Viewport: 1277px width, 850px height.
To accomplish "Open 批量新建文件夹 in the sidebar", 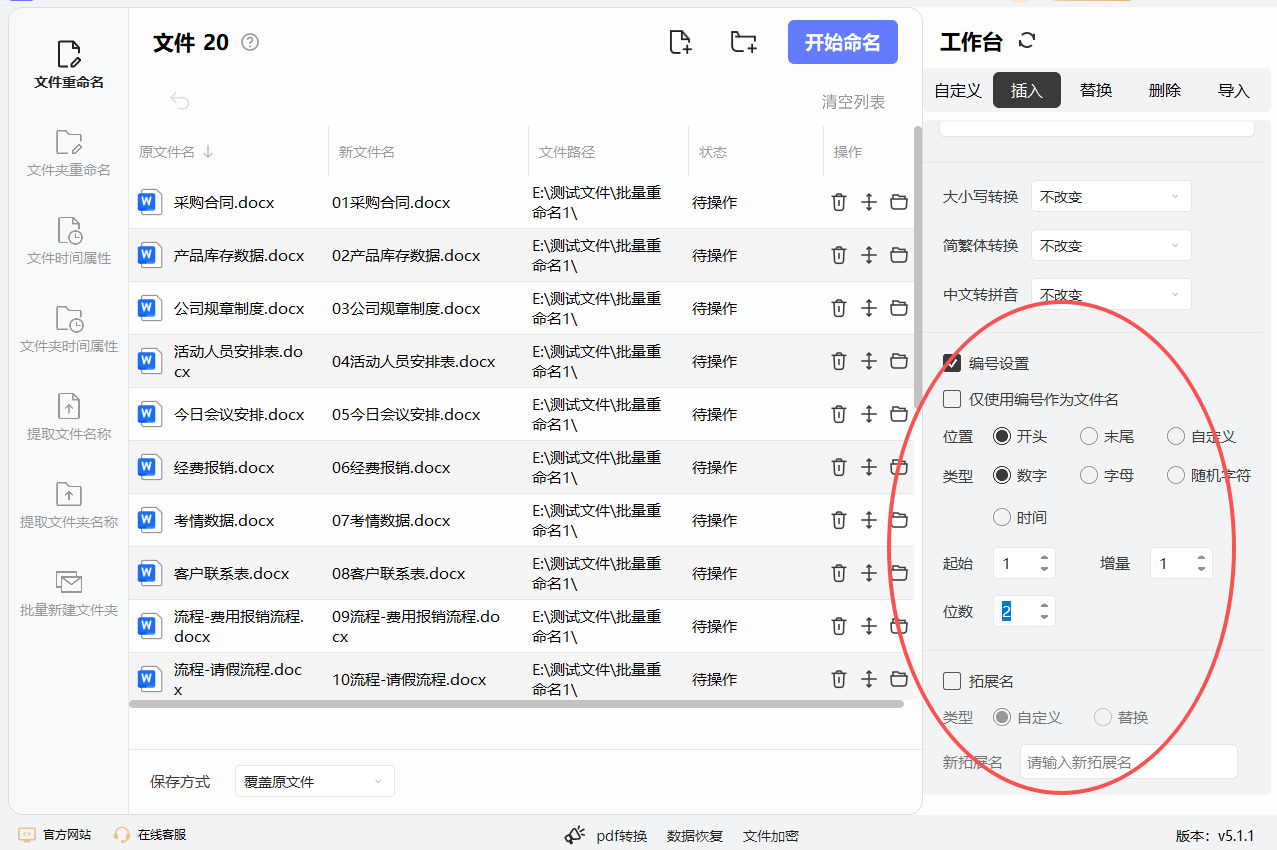I will point(69,593).
